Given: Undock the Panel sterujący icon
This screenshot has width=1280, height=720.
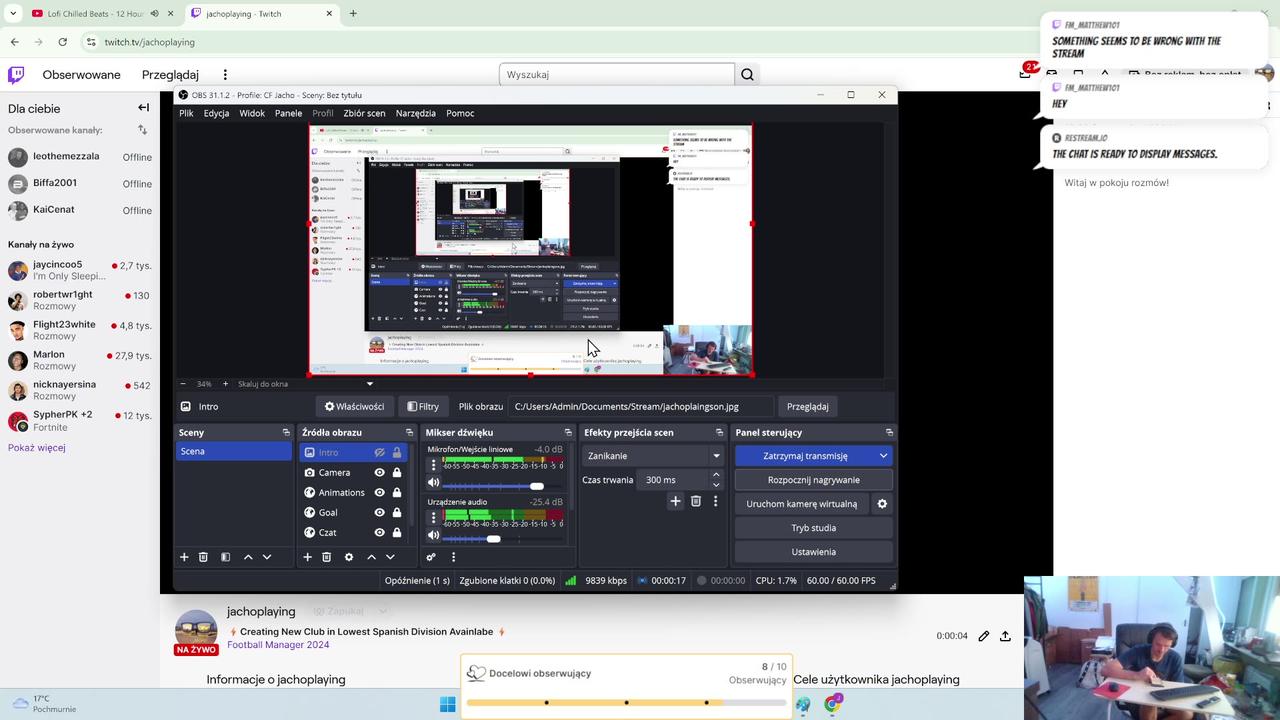Looking at the screenshot, I should coord(889,433).
